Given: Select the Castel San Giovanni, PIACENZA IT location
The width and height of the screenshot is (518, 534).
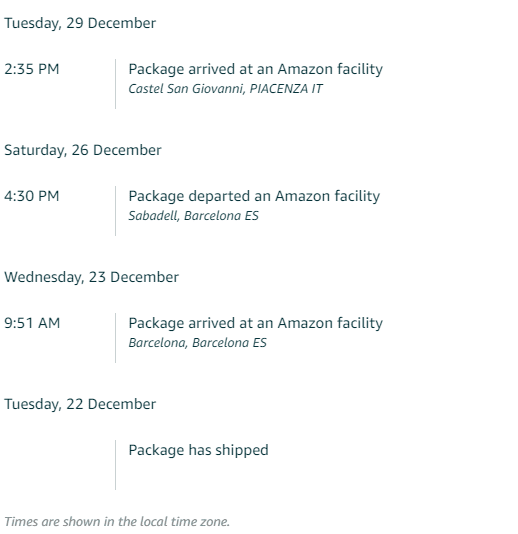Looking at the screenshot, I should coord(225,89).
